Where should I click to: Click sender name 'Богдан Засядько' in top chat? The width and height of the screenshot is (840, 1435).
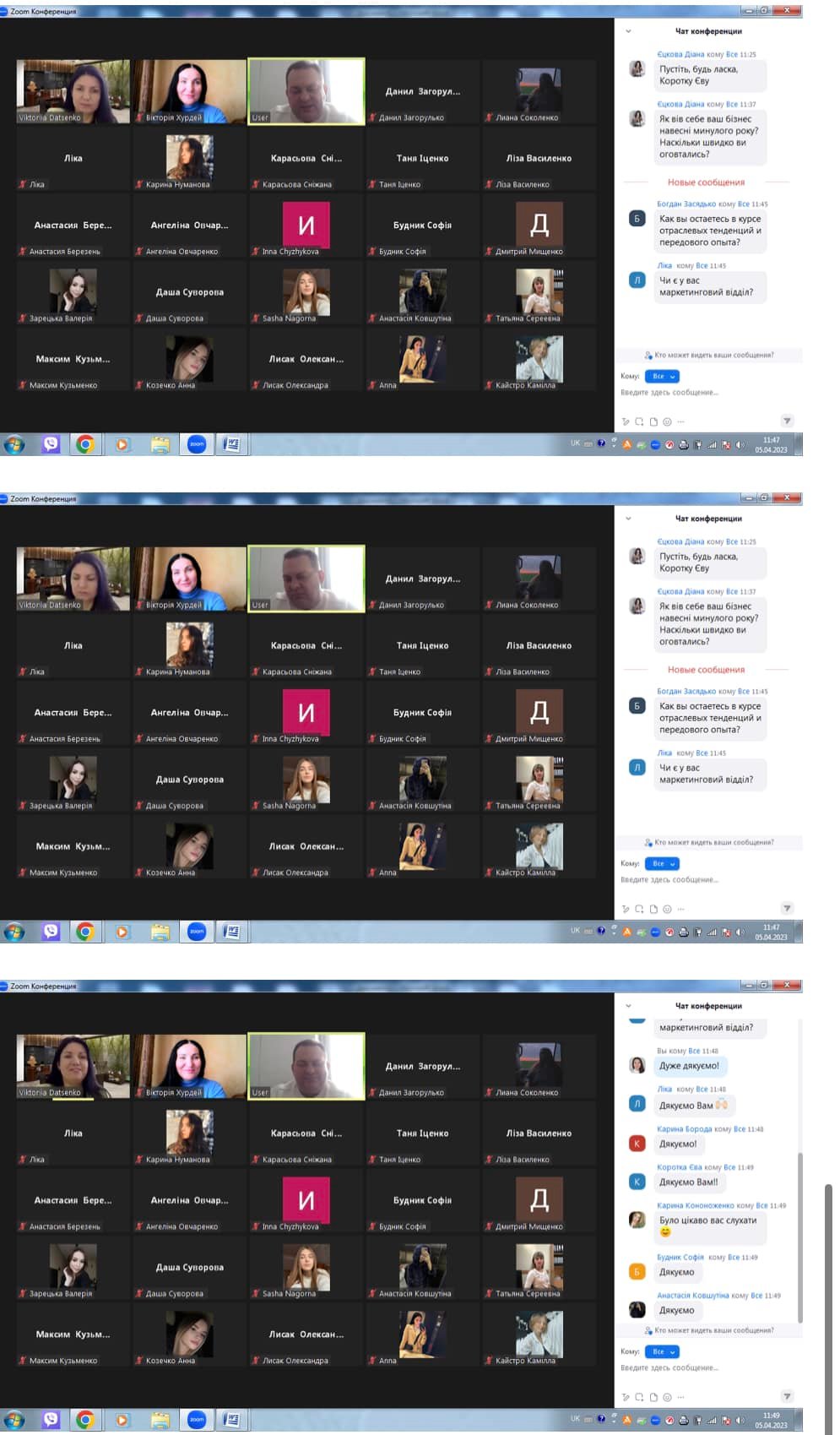(686, 204)
